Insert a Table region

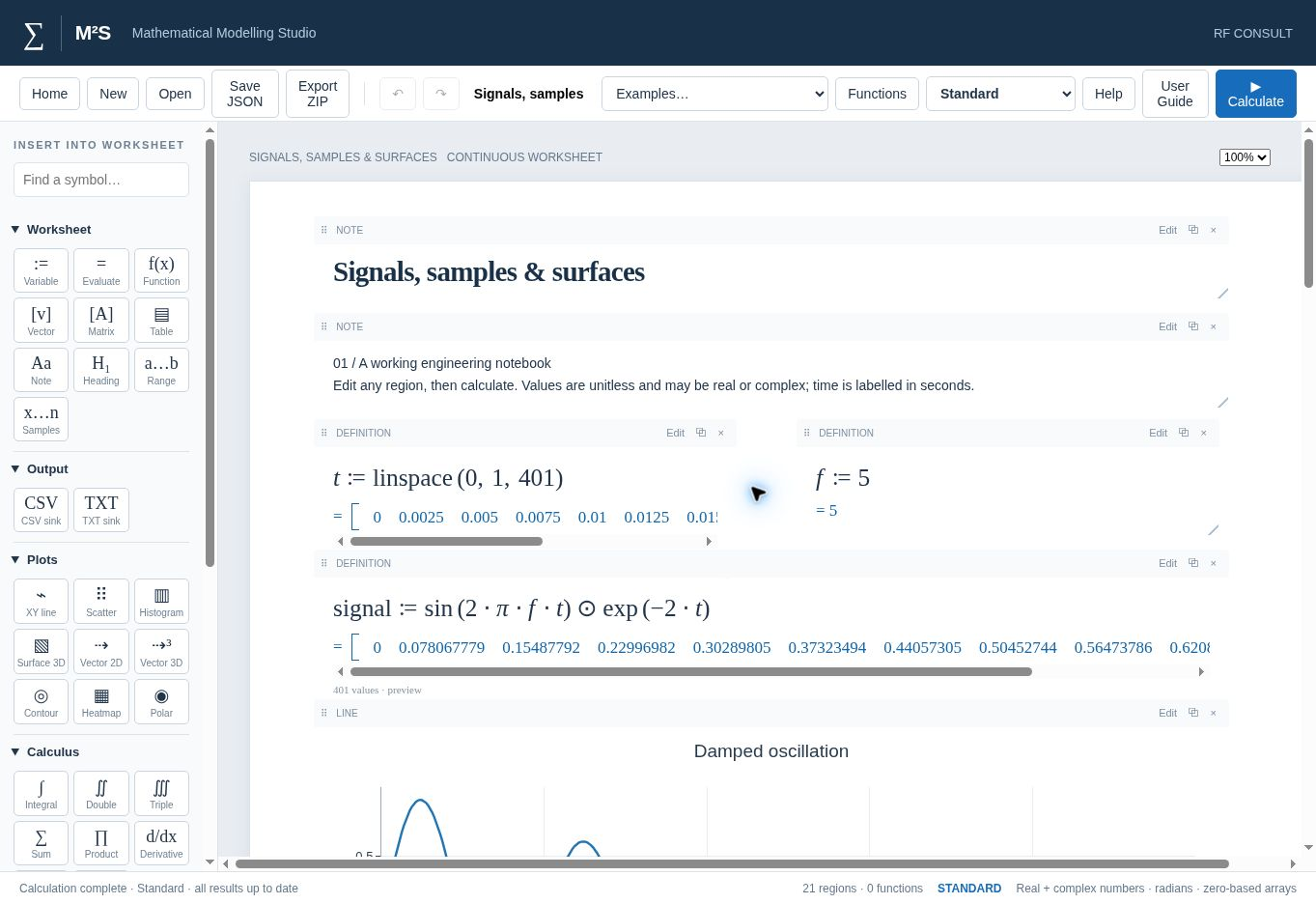point(161,320)
